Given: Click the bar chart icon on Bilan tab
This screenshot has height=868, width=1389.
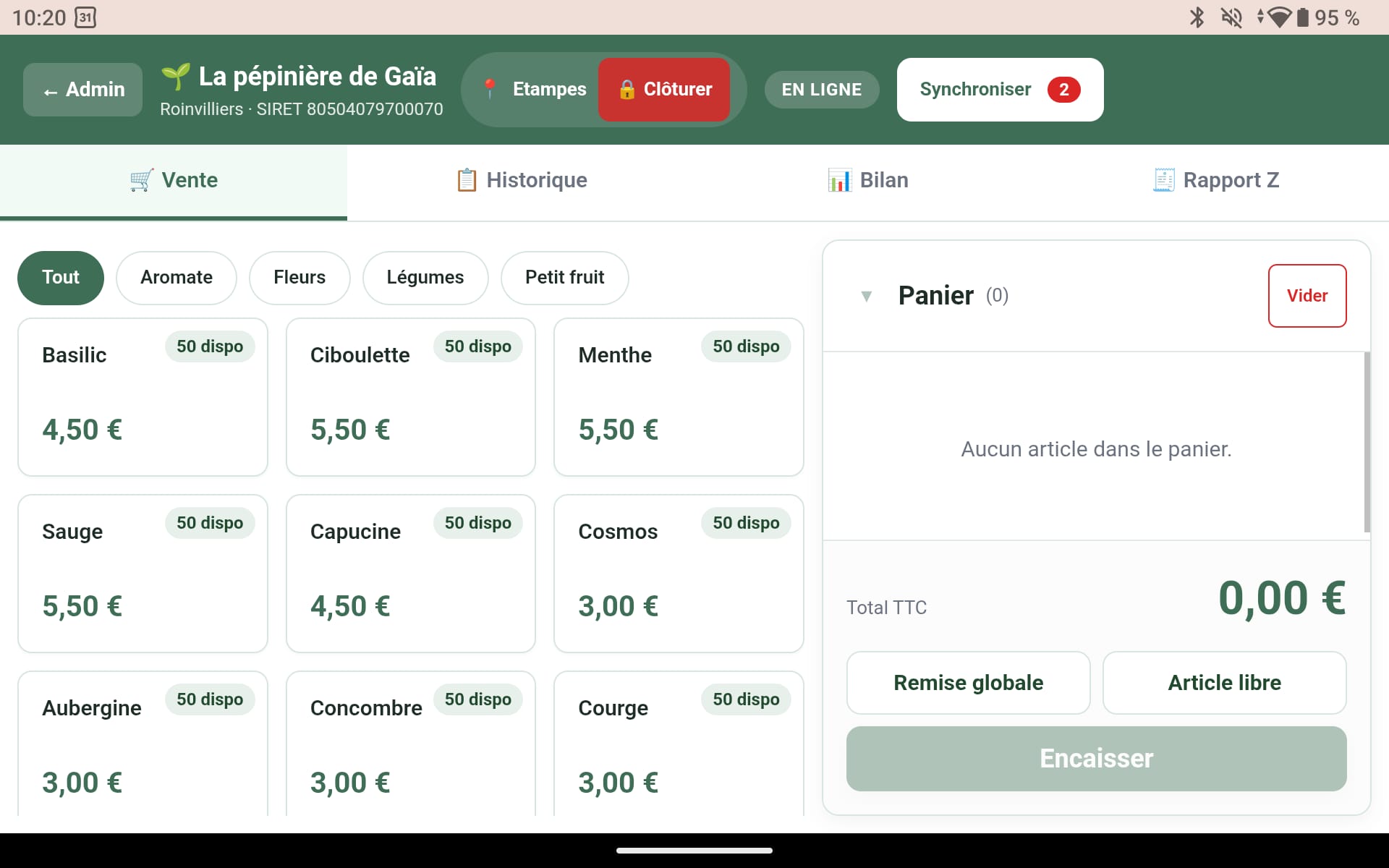Looking at the screenshot, I should [839, 180].
